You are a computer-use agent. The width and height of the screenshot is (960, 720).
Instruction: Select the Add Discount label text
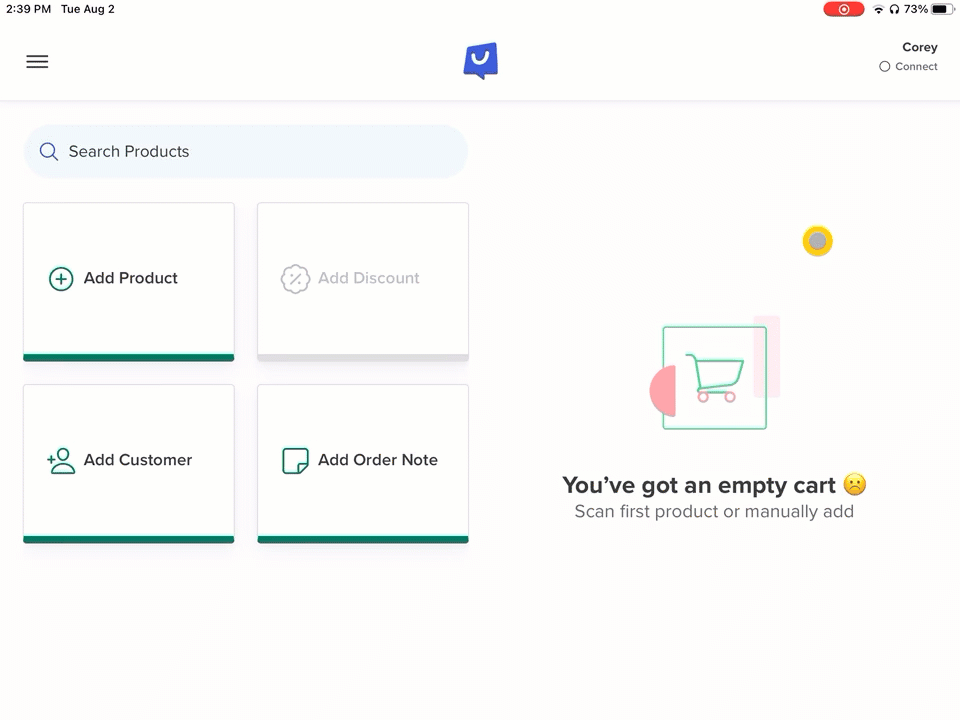pyautogui.click(x=368, y=279)
